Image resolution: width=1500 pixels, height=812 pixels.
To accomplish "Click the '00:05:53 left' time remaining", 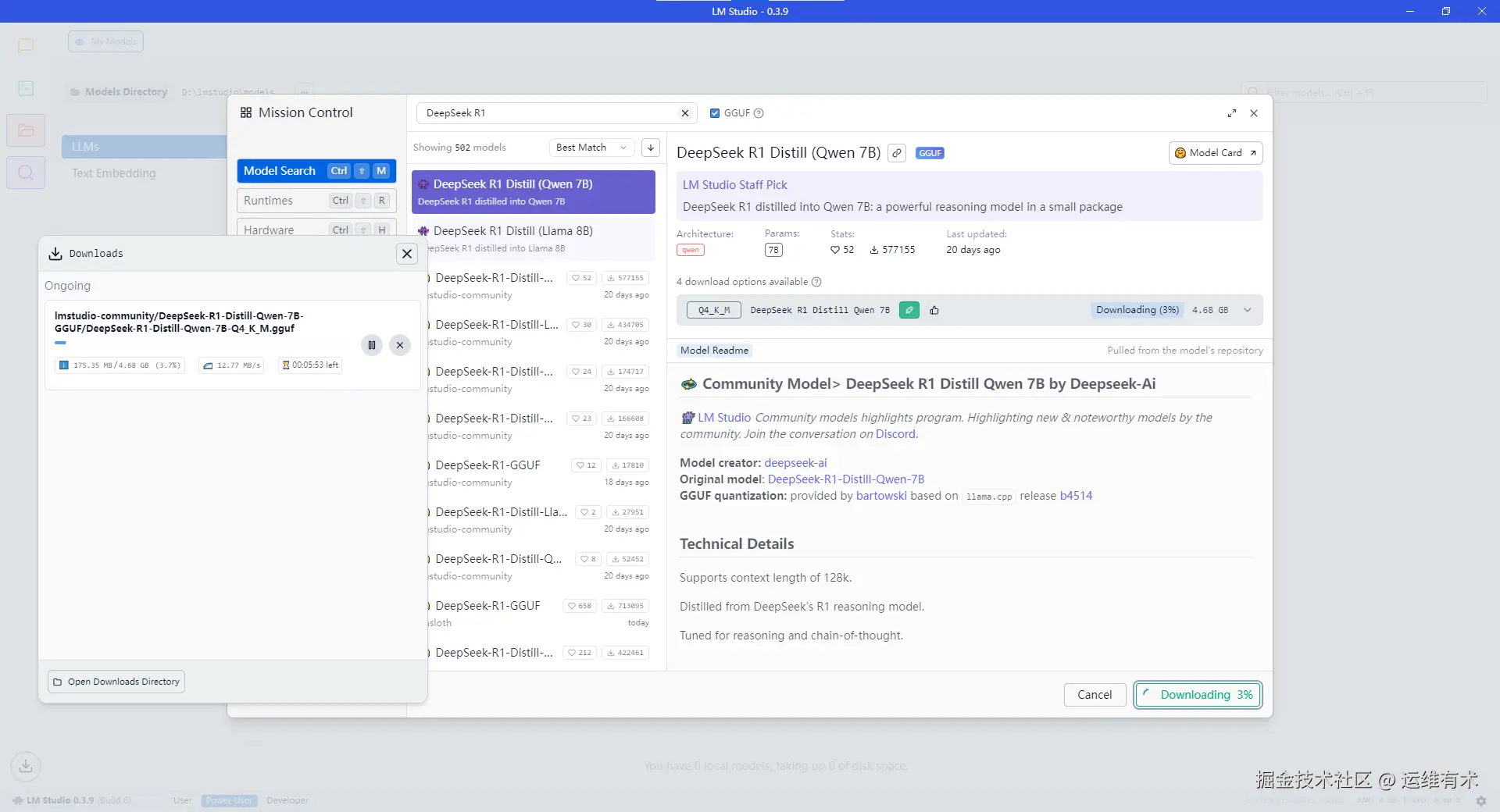I will 310,365.
